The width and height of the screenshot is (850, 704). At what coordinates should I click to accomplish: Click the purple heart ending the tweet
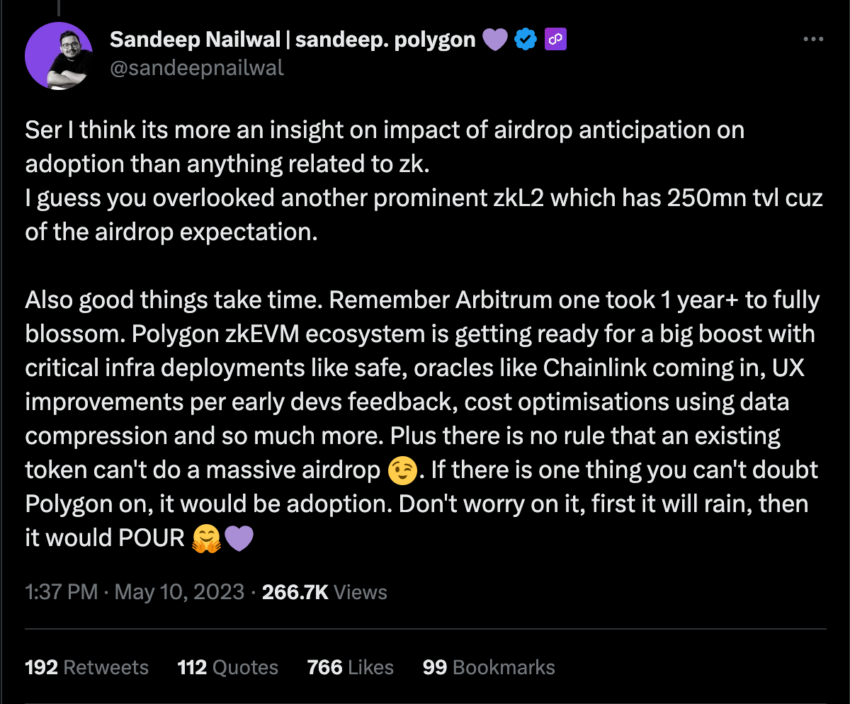tap(239, 539)
